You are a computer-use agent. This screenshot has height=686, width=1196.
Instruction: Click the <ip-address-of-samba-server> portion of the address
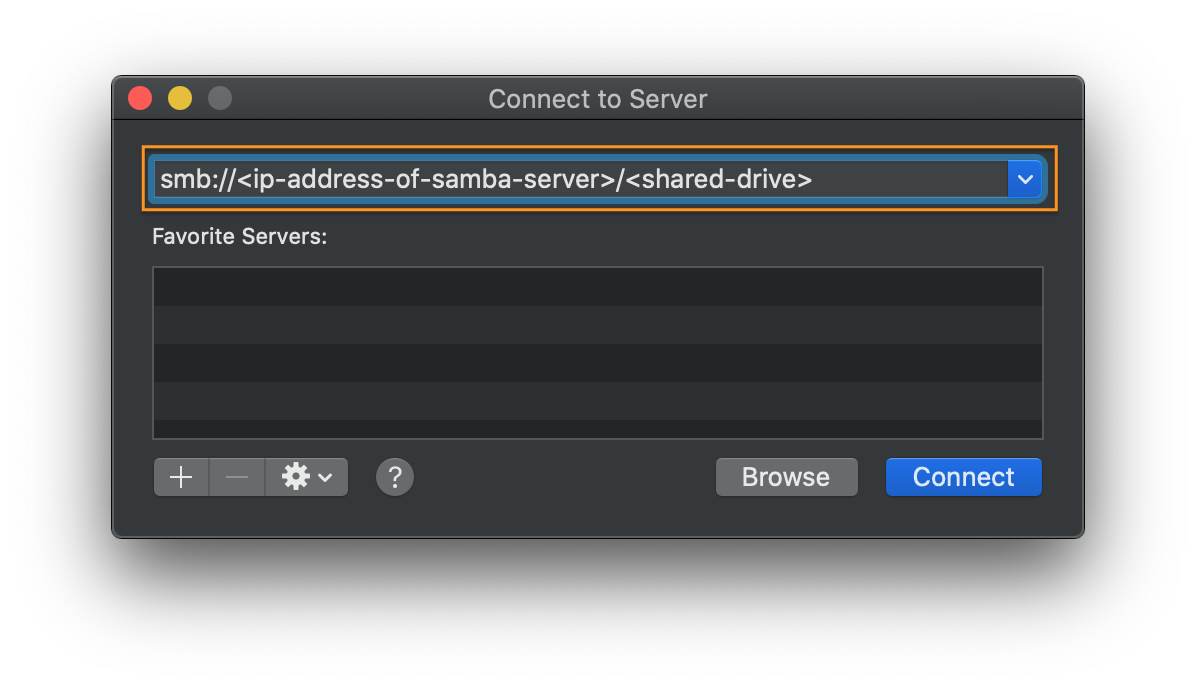coord(425,179)
